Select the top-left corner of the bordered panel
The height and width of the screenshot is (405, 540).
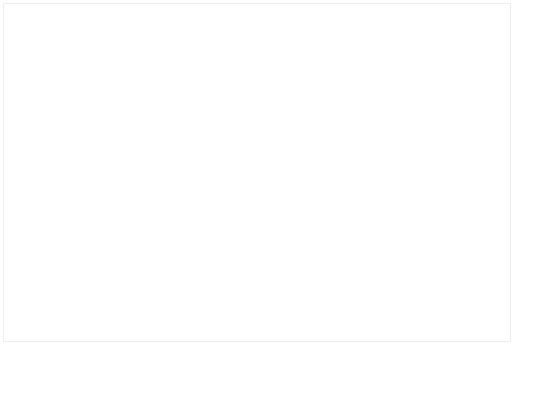tap(4, 4)
